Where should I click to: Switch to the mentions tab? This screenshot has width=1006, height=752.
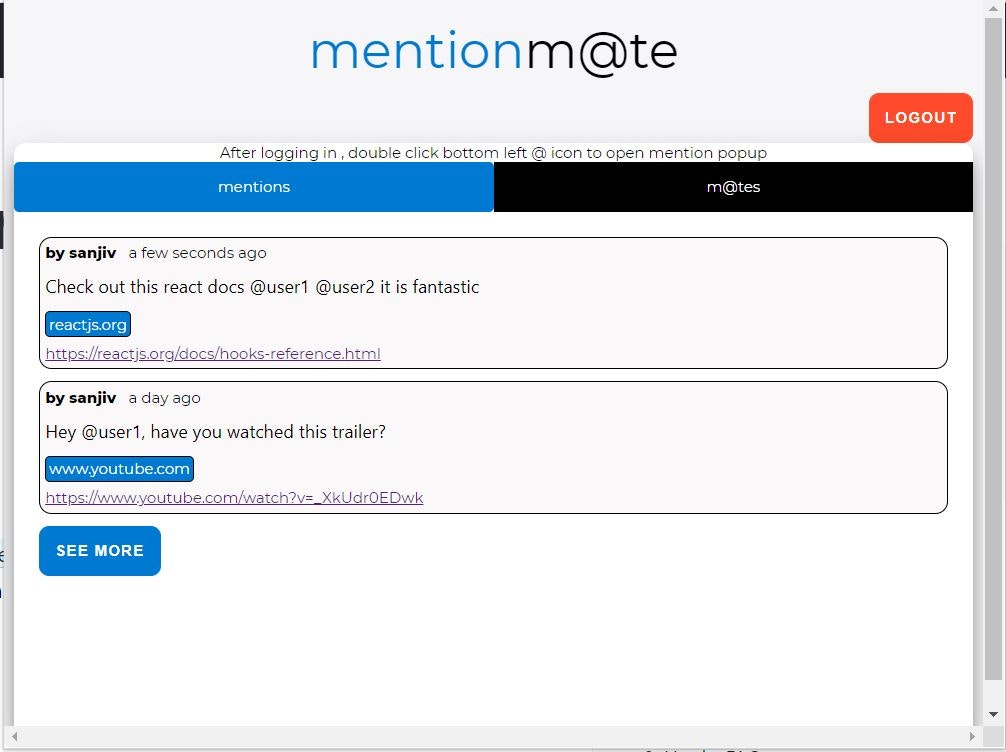(254, 187)
